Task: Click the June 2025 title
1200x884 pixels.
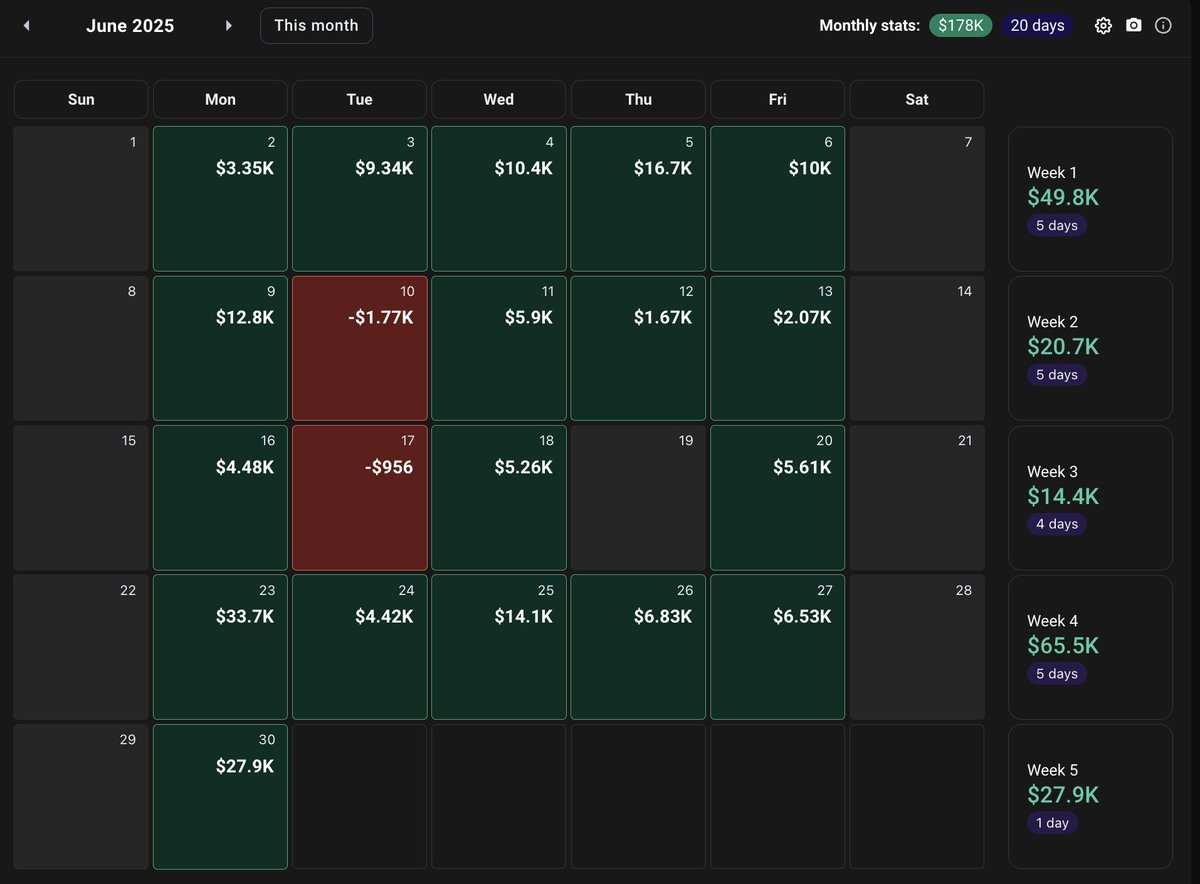Action: 130,25
